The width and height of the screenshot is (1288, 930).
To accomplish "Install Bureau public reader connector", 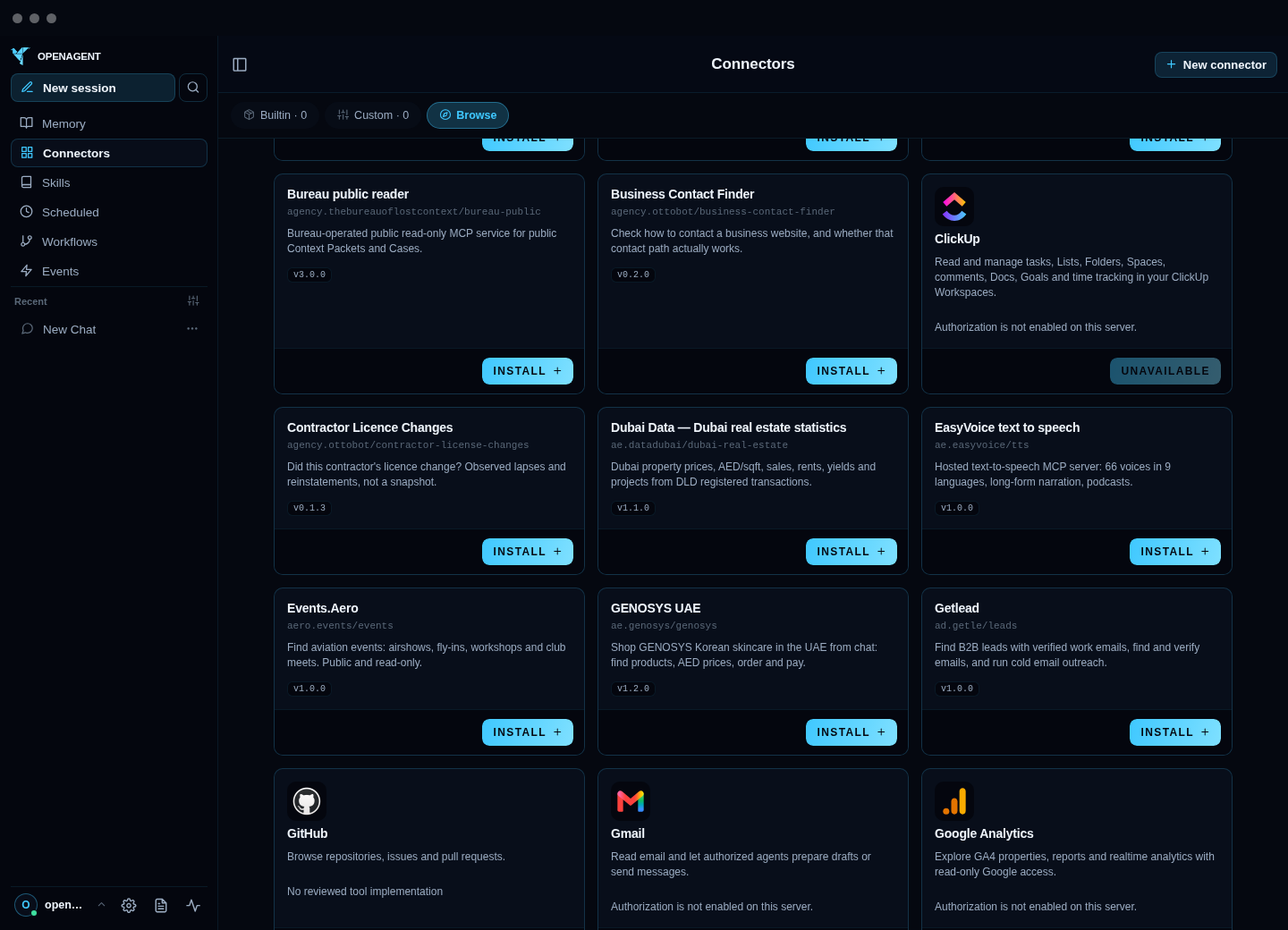I will click(528, 371).
